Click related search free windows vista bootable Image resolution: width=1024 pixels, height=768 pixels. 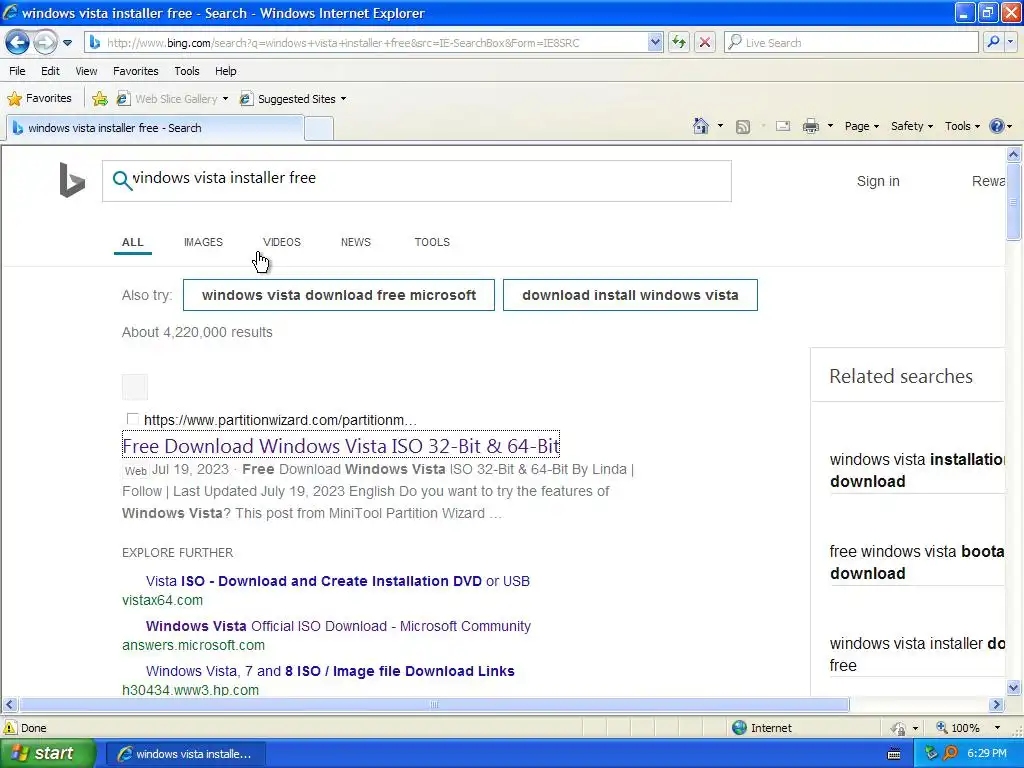[x=917, y=562]
